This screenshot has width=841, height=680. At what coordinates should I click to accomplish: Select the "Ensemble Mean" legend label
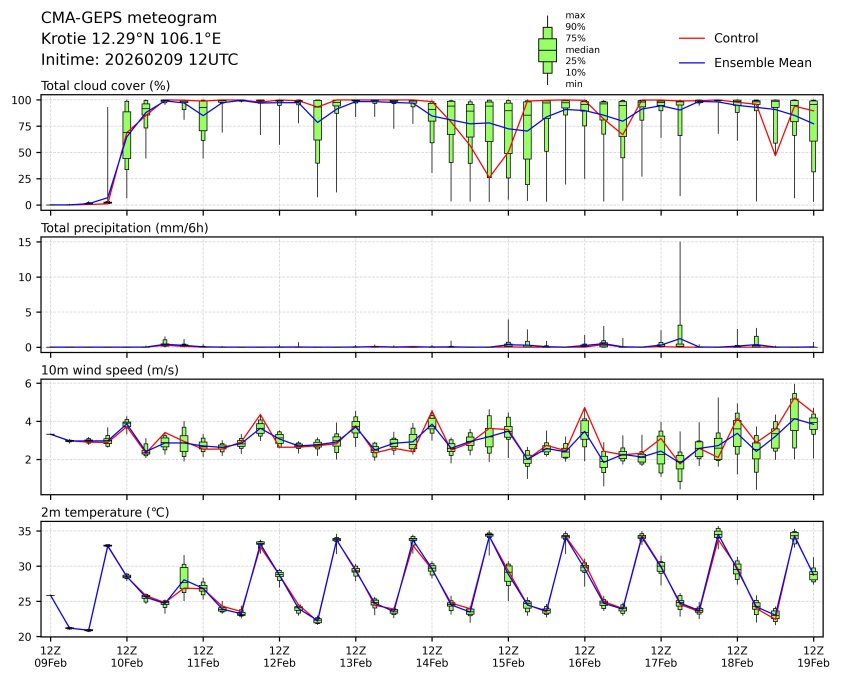click(x=762, y=63)
